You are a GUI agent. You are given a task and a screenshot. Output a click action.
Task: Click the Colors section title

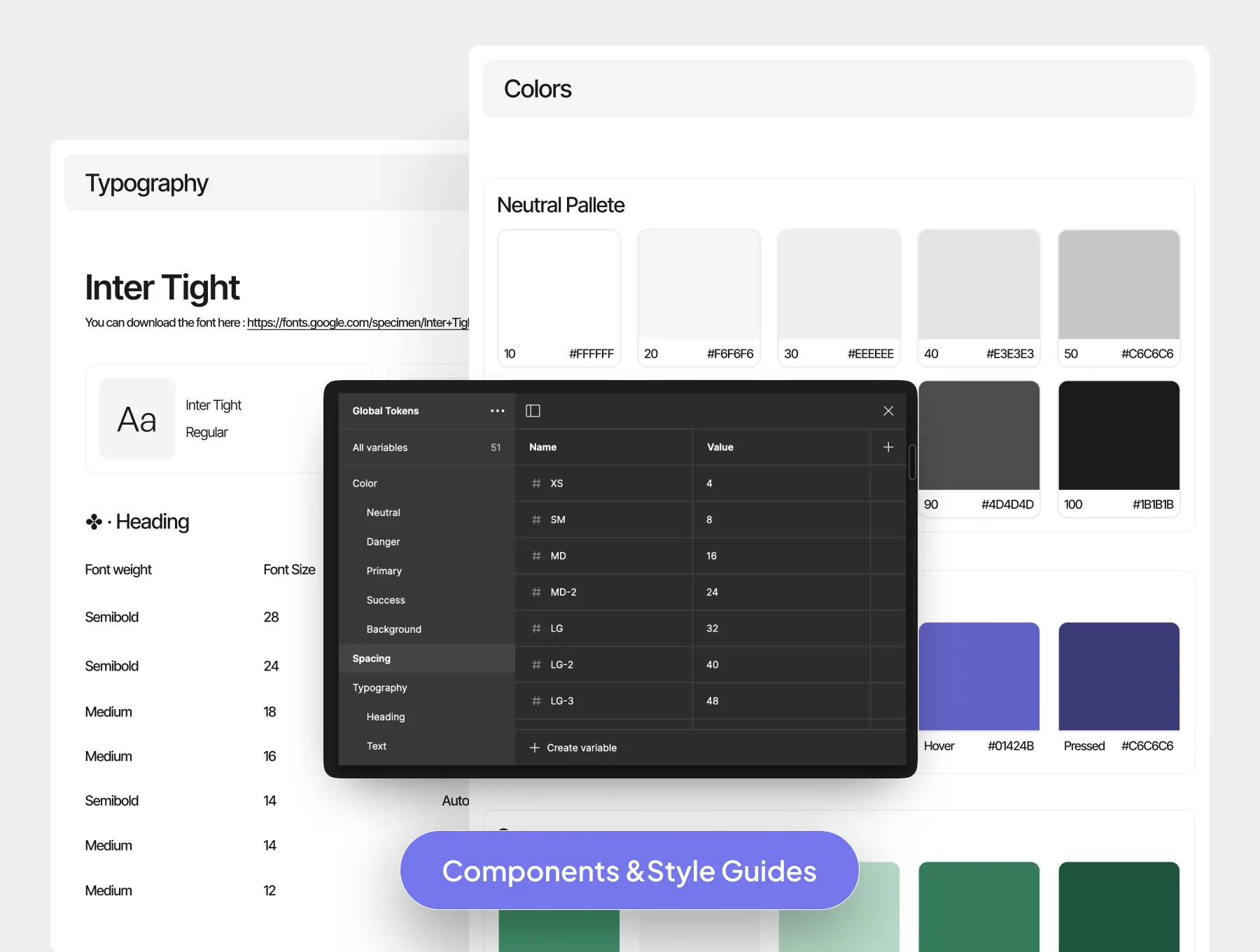[538, 89]
